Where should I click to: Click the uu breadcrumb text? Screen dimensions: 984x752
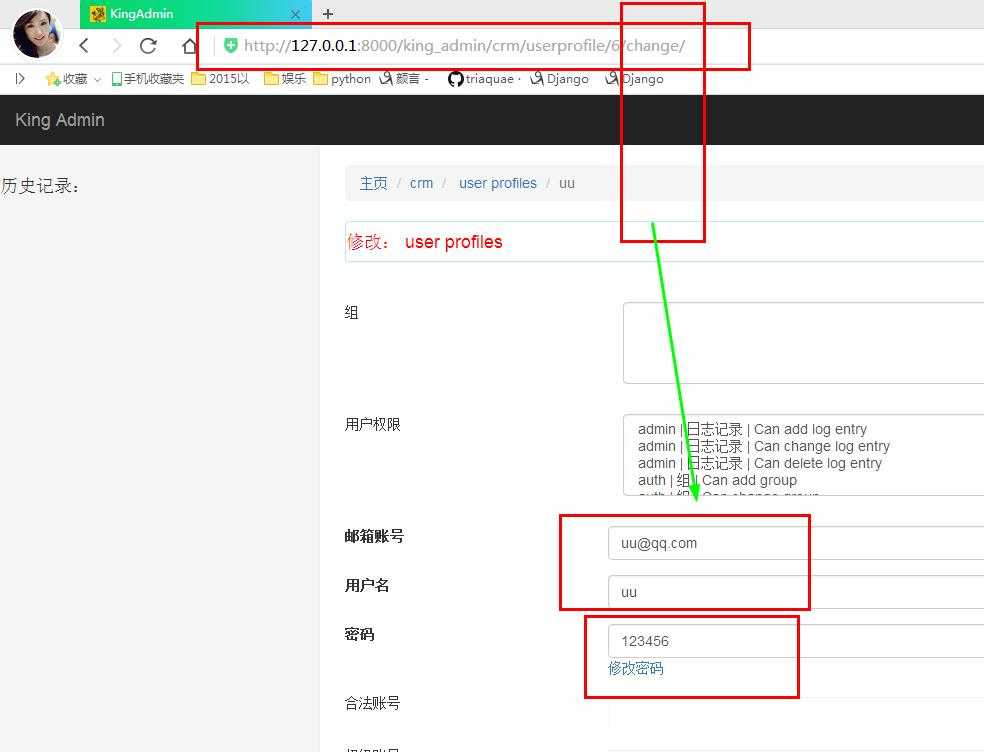coord(567,183)
